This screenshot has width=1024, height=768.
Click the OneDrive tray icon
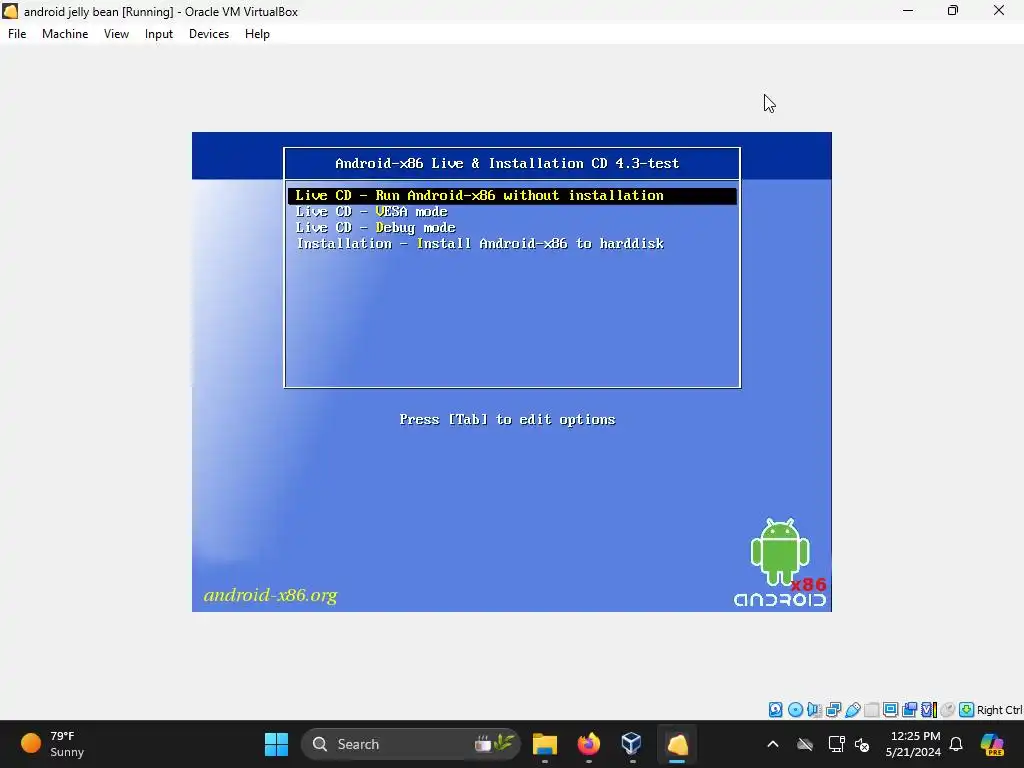[805, 744]
